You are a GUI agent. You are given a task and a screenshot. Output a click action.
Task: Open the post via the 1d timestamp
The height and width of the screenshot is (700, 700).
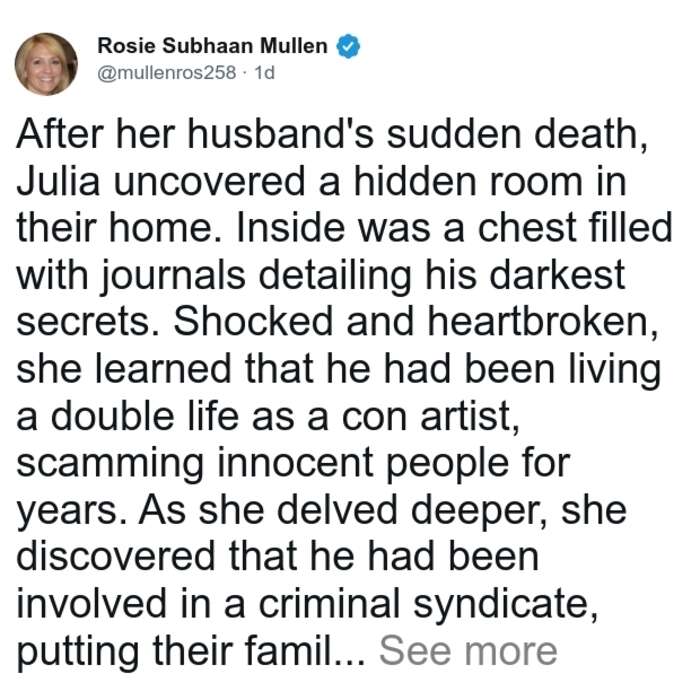[x=264, y=72]
